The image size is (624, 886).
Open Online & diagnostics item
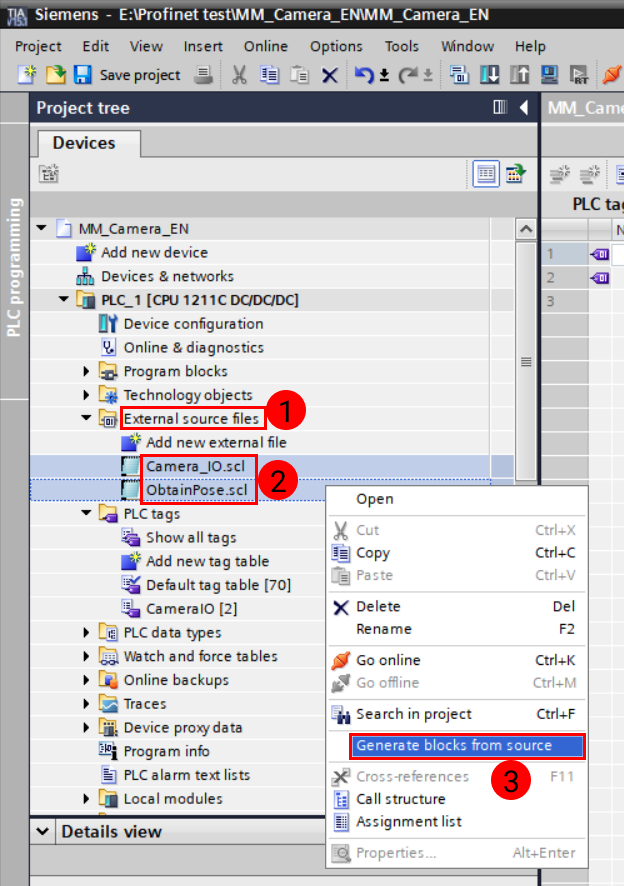pyautogui.click(x=193, y=348)
